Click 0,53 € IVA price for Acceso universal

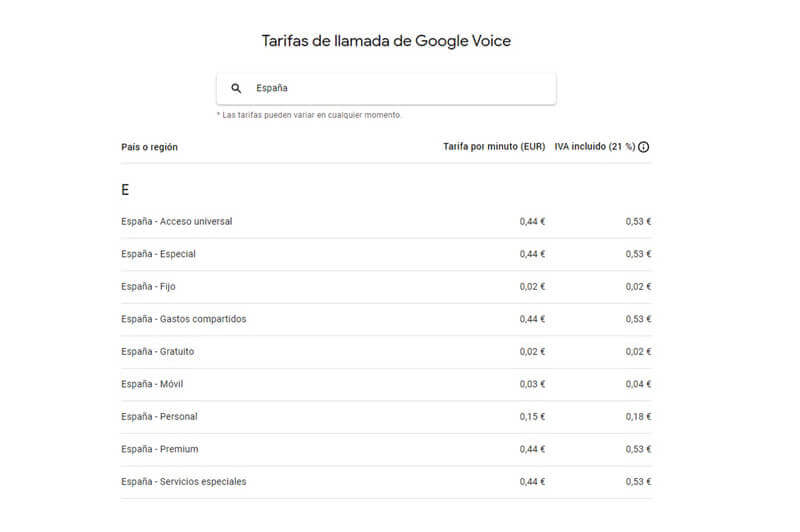(x=638, y=221)
